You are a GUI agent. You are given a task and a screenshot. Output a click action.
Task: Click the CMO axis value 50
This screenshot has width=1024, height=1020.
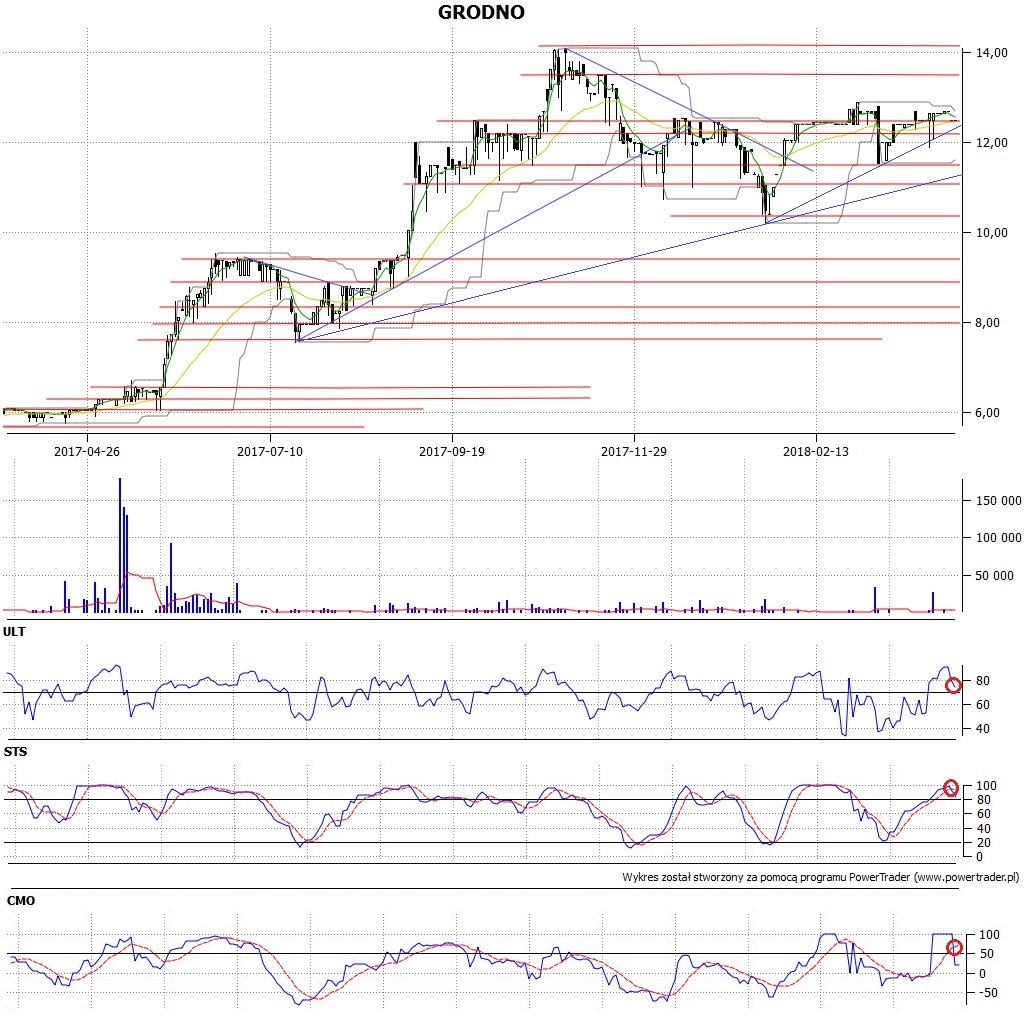coord(987,954)
